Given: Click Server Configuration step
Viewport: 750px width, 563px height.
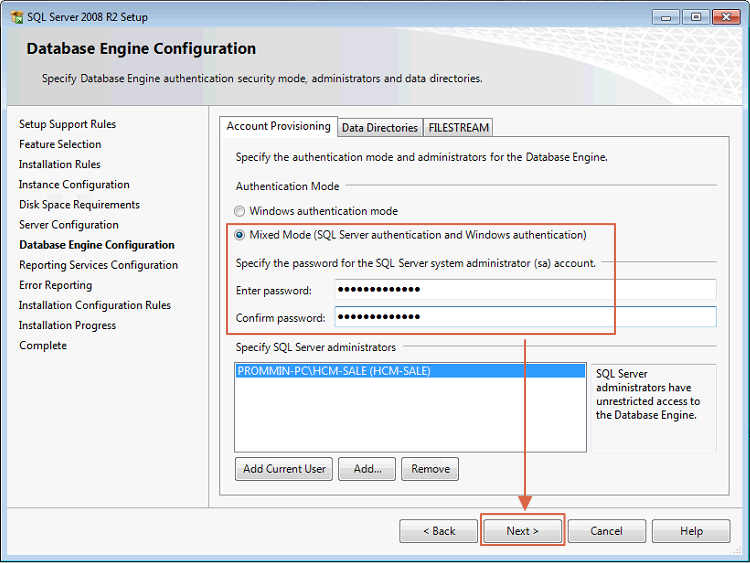Looking at the screenshot, I should point(69,225).
